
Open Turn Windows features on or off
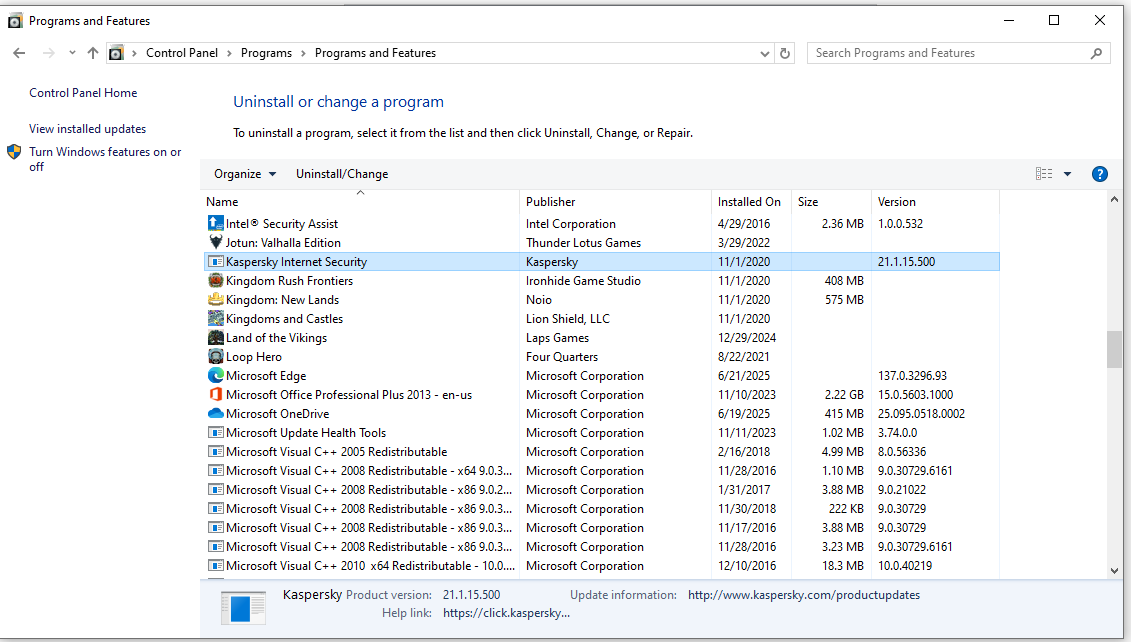105,159
